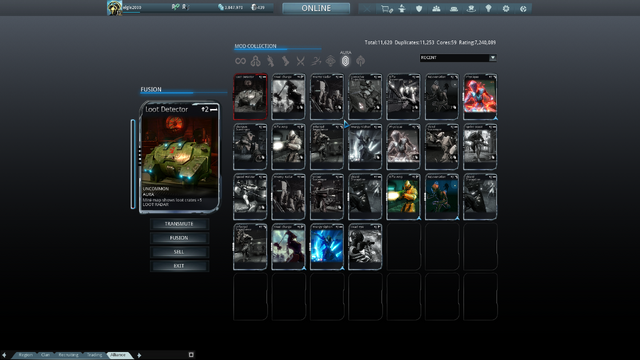Show all mods with the infinity filter

tap(240, 61)
